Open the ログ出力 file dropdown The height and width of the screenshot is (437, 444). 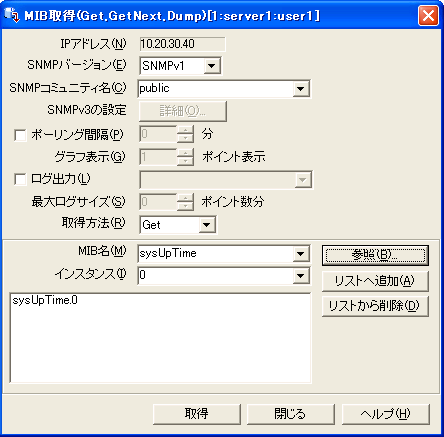pyautogui.click(x=303, y=180)
